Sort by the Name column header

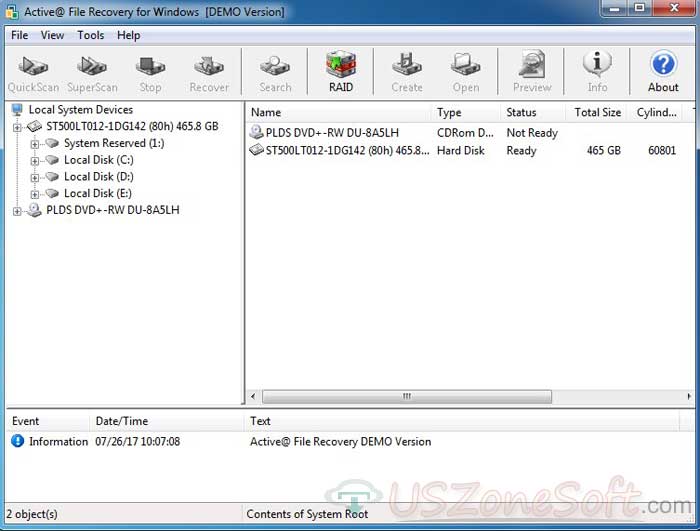click(338, 113)
